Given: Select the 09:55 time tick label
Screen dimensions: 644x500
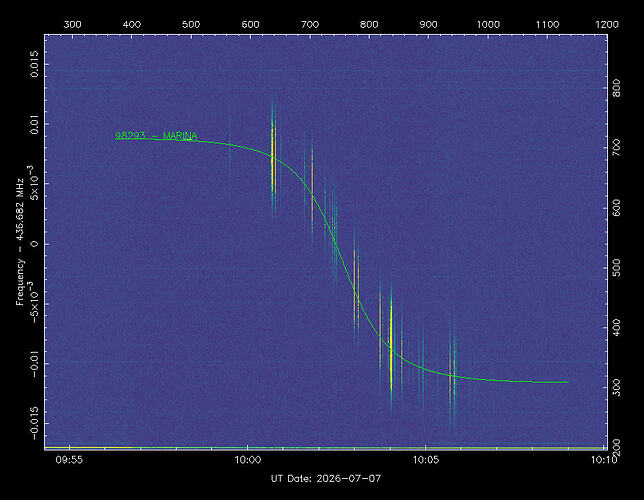Looking at the screenshot, I should (69, 460).
